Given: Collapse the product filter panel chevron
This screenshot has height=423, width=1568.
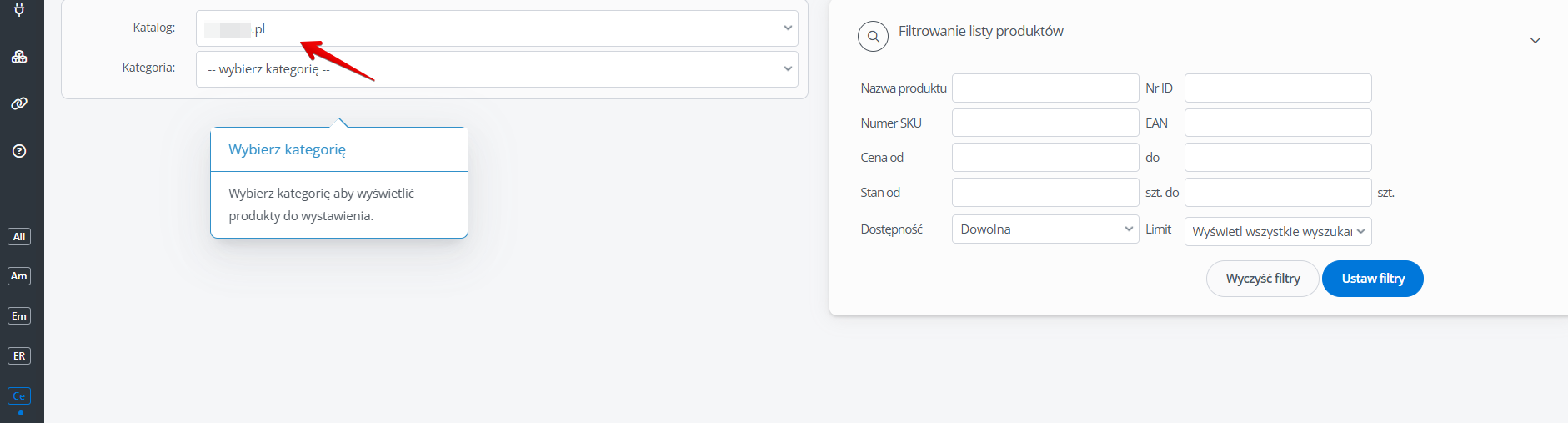Looking at the screenshot, I should point(1535,40).
